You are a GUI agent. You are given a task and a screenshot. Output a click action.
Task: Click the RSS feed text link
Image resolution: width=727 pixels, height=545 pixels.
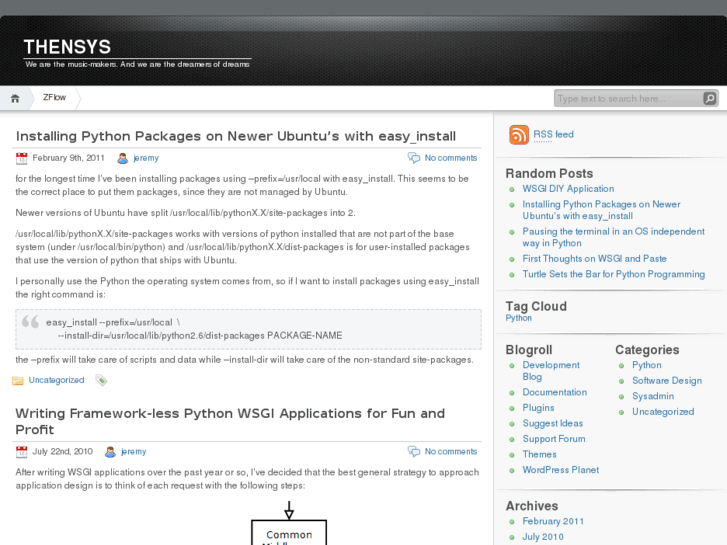(x=553, y=134)
